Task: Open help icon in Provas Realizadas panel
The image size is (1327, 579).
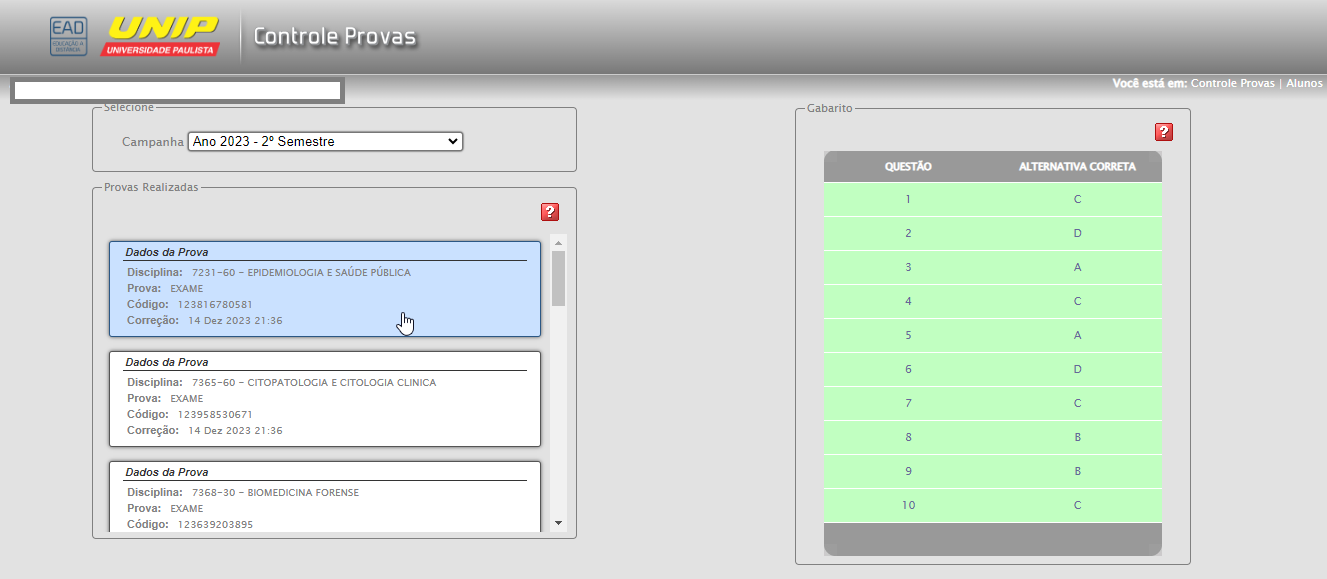Action: 549,212
